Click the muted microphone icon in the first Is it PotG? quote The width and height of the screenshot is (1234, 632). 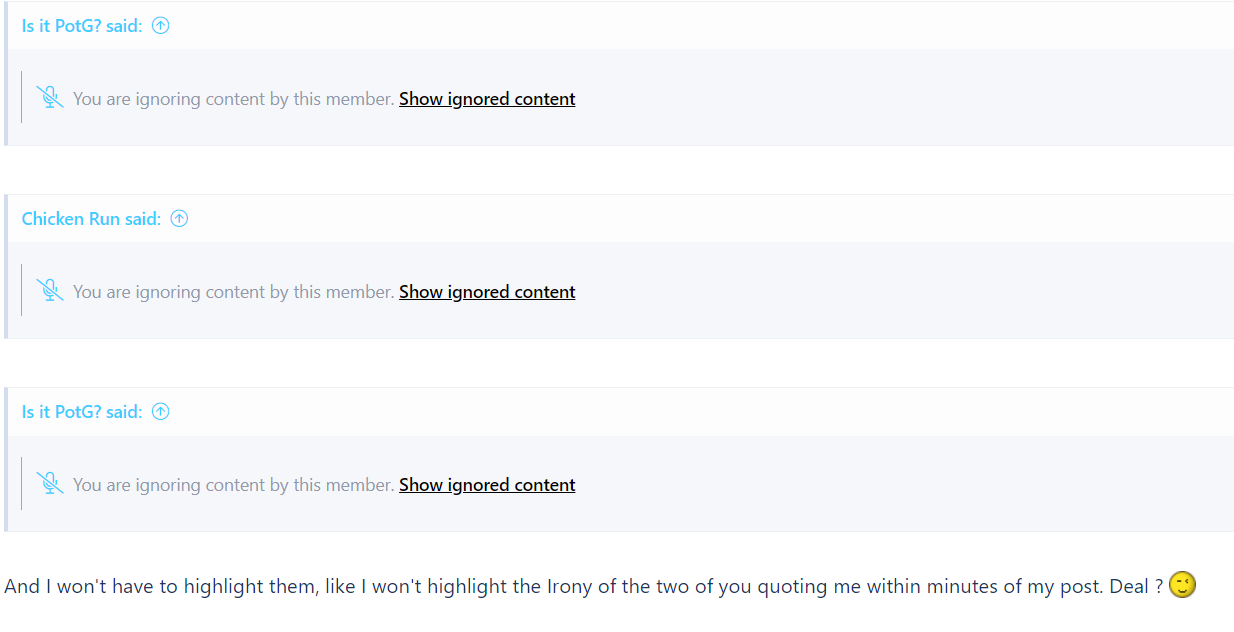coord(50,98)
